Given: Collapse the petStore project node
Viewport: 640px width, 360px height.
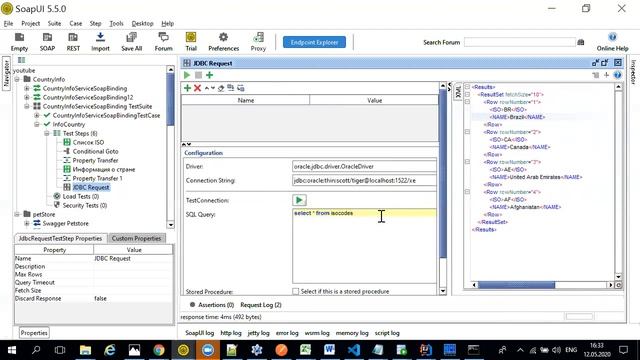Looking at the screenshot, I should point(17,214).
